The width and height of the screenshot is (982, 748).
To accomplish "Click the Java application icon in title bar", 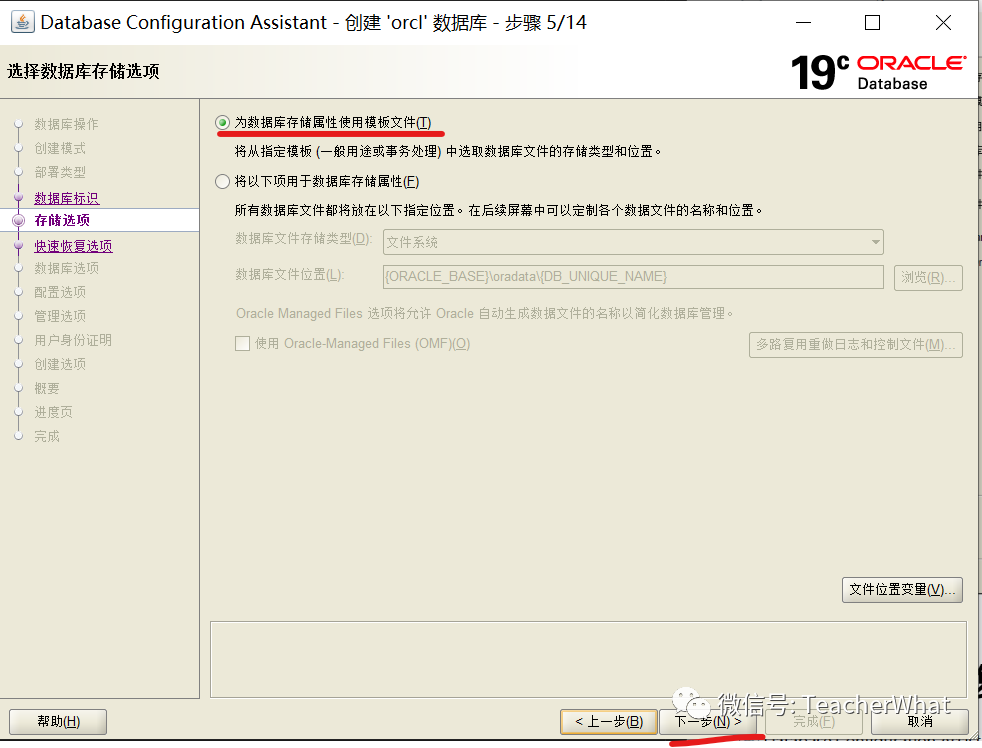I will [22, 22].
